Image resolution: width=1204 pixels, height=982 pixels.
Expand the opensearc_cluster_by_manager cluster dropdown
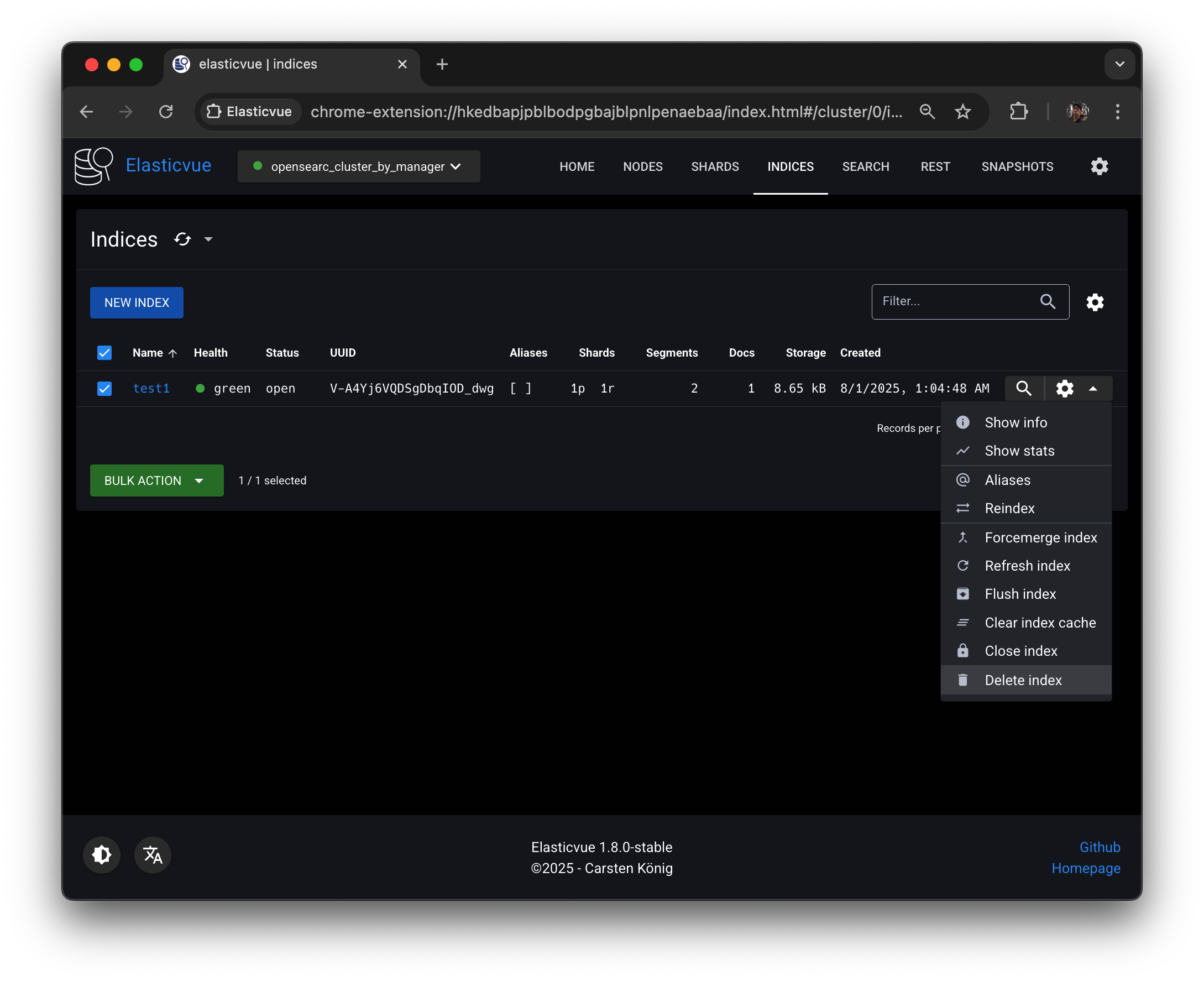point(359,166)
